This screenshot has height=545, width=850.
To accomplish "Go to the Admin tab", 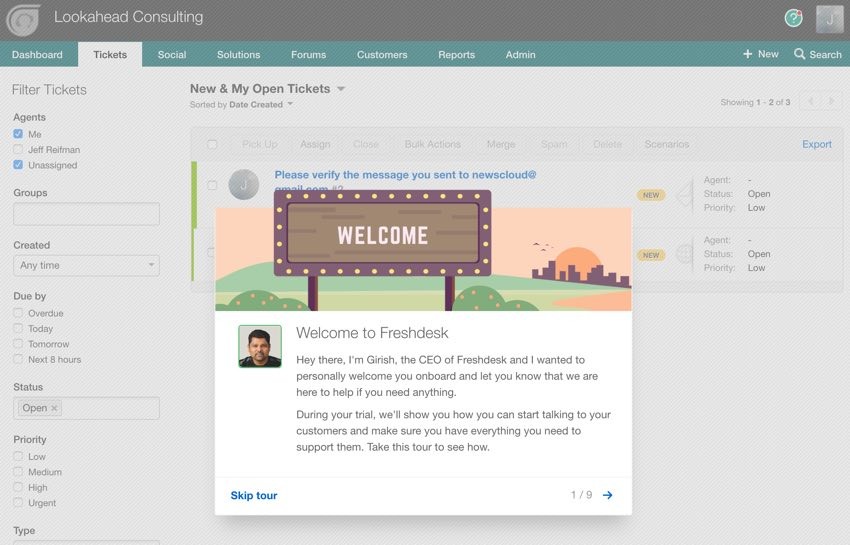I will click(520, 54).
